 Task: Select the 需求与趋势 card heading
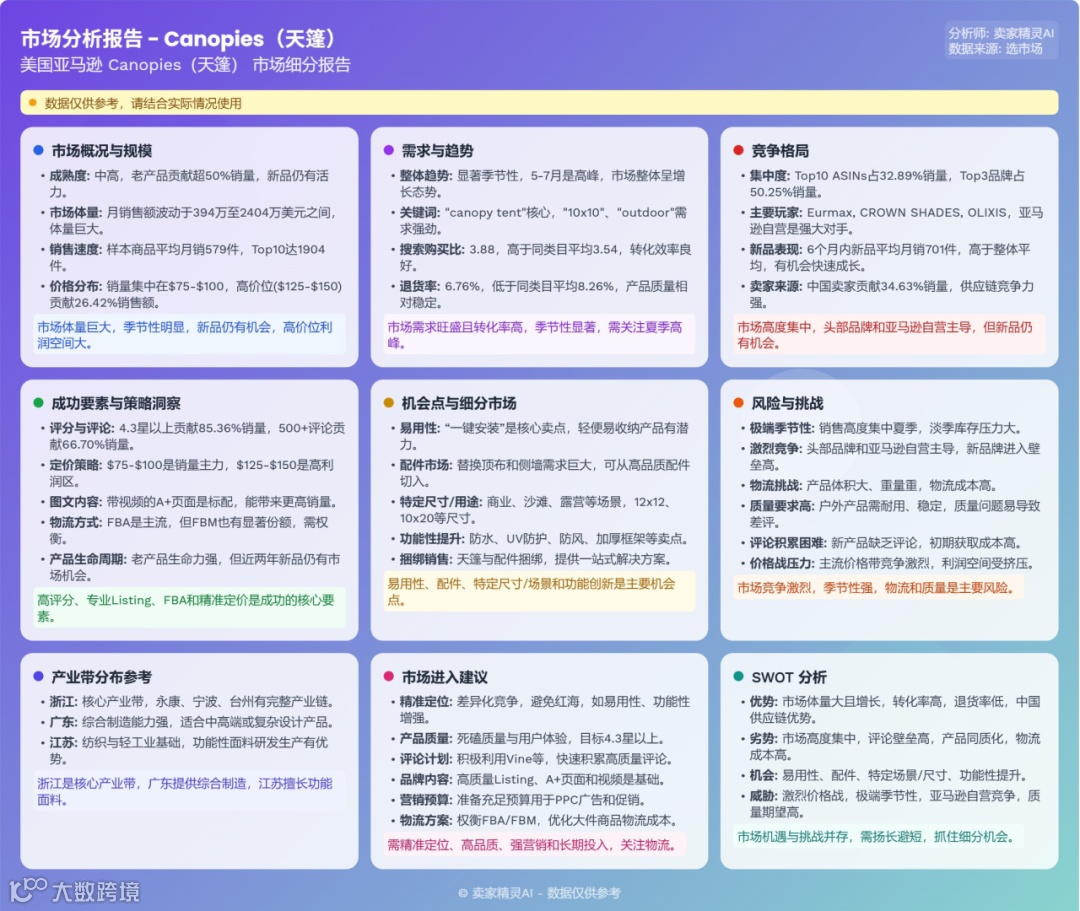click(437, 151)
